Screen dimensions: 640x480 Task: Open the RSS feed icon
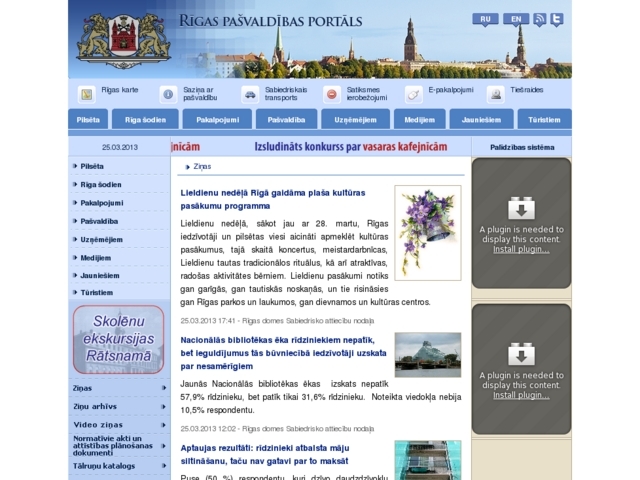point(539,19)
